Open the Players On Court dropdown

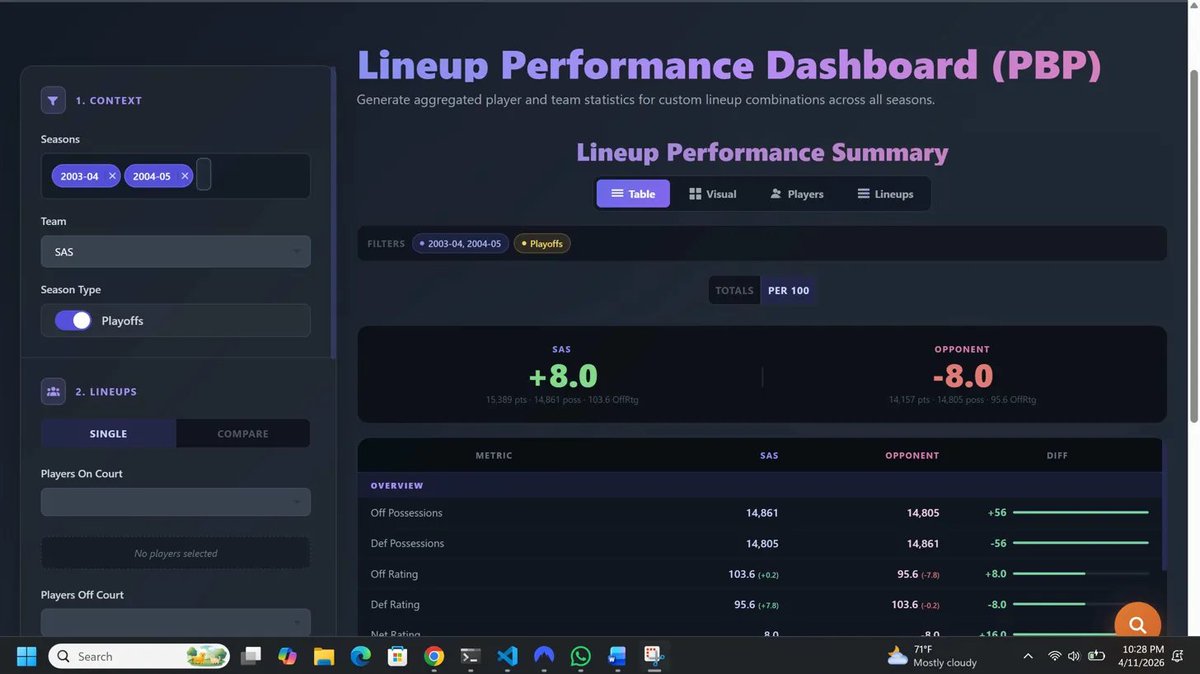tap(175, 502)
